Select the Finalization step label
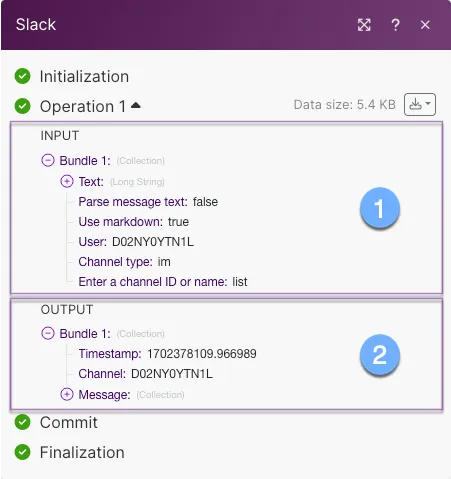Viewport: 451px width, 479px height. click(82, 452)
